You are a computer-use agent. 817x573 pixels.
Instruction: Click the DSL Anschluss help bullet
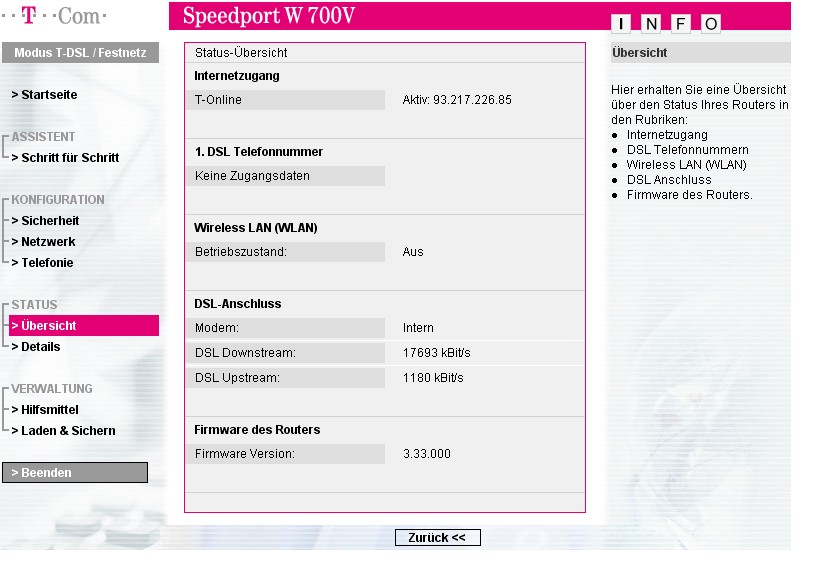pyautogui.click(x=669, y=180)
